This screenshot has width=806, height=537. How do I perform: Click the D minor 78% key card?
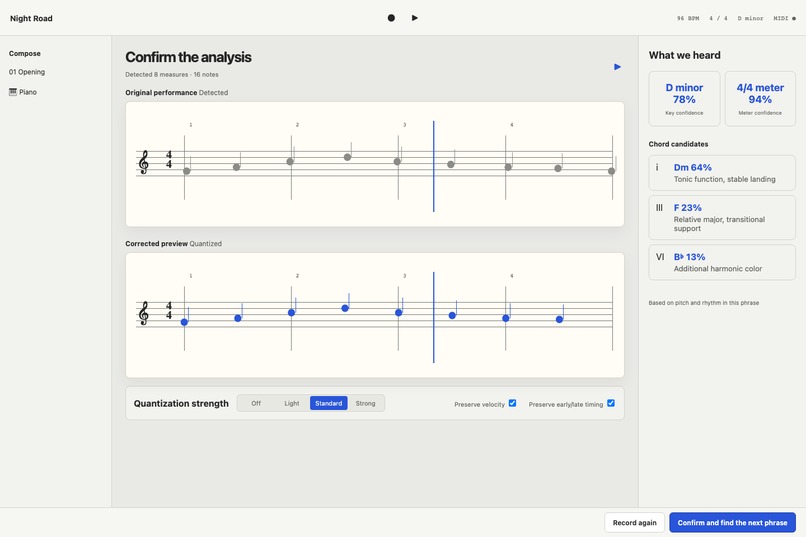pyautogui.click(x=684, y=99)
